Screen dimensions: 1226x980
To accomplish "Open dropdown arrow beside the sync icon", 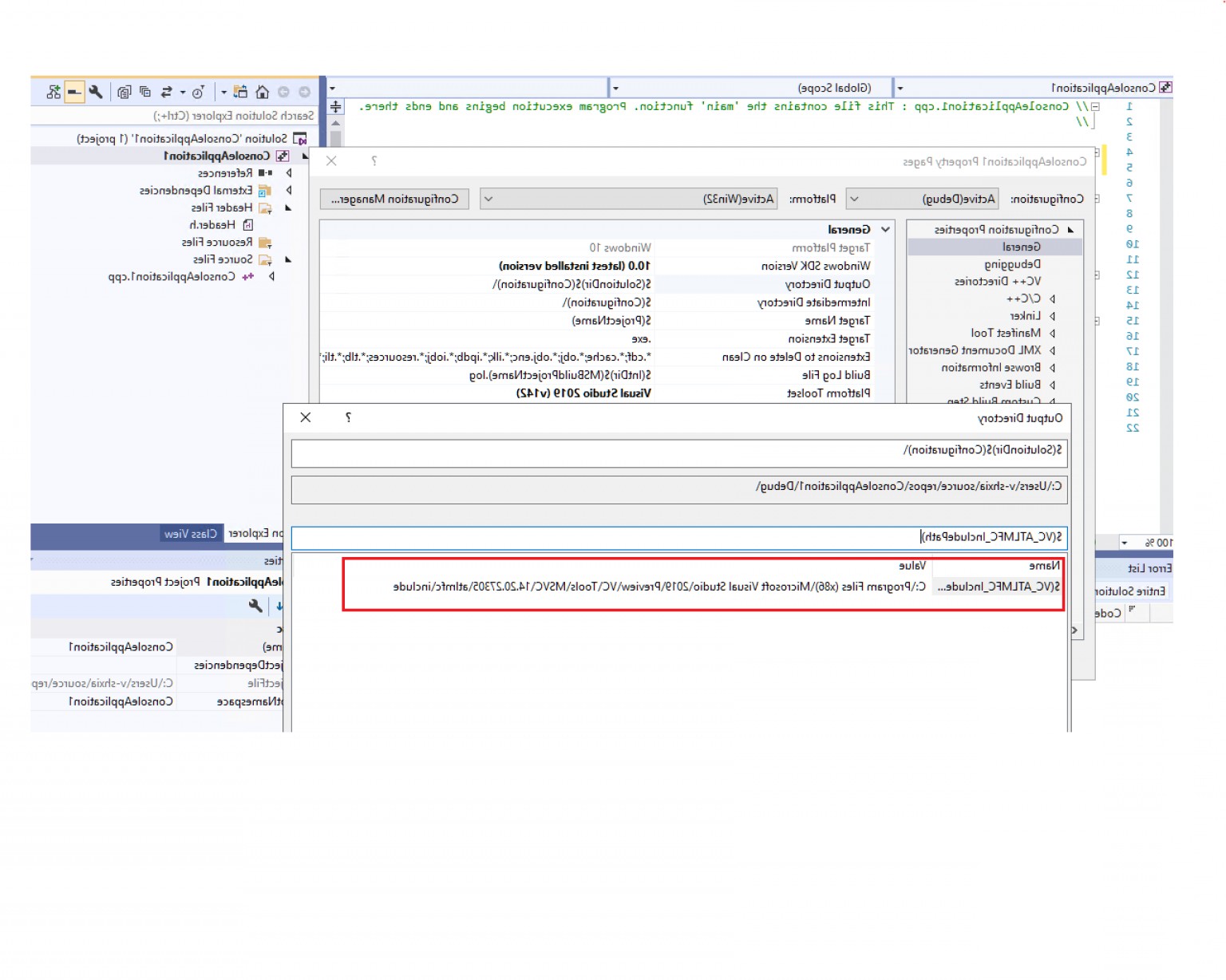I will point(183,93).
